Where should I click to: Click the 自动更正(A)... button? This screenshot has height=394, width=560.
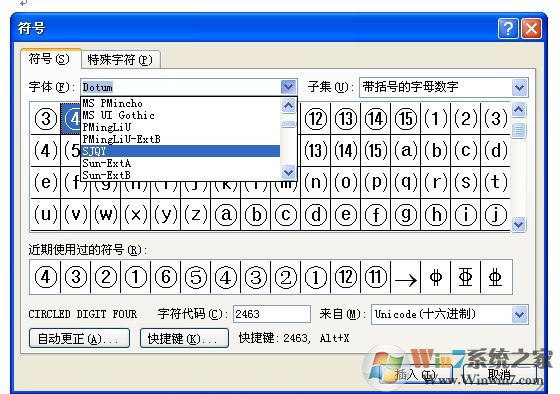pyautogui.click(x=79, y=338)
